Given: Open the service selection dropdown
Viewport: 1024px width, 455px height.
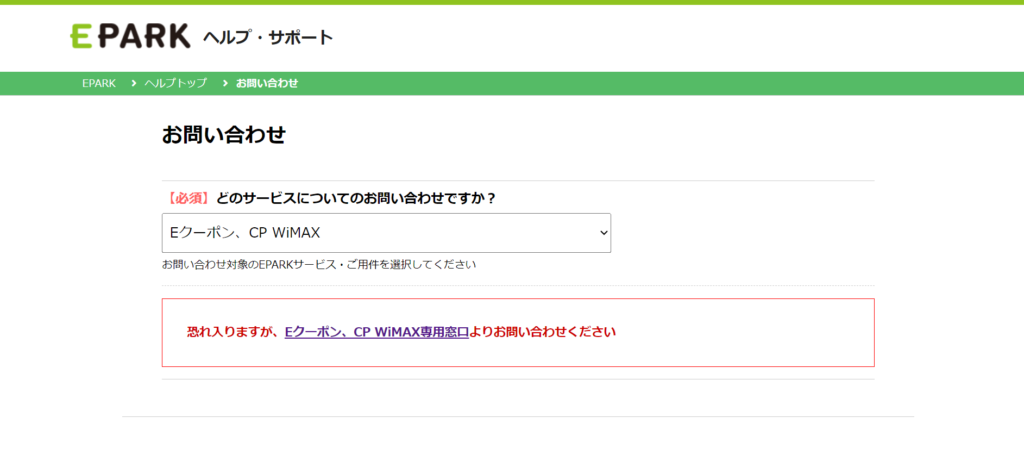Looking at the screenshot, I should 385,232.
